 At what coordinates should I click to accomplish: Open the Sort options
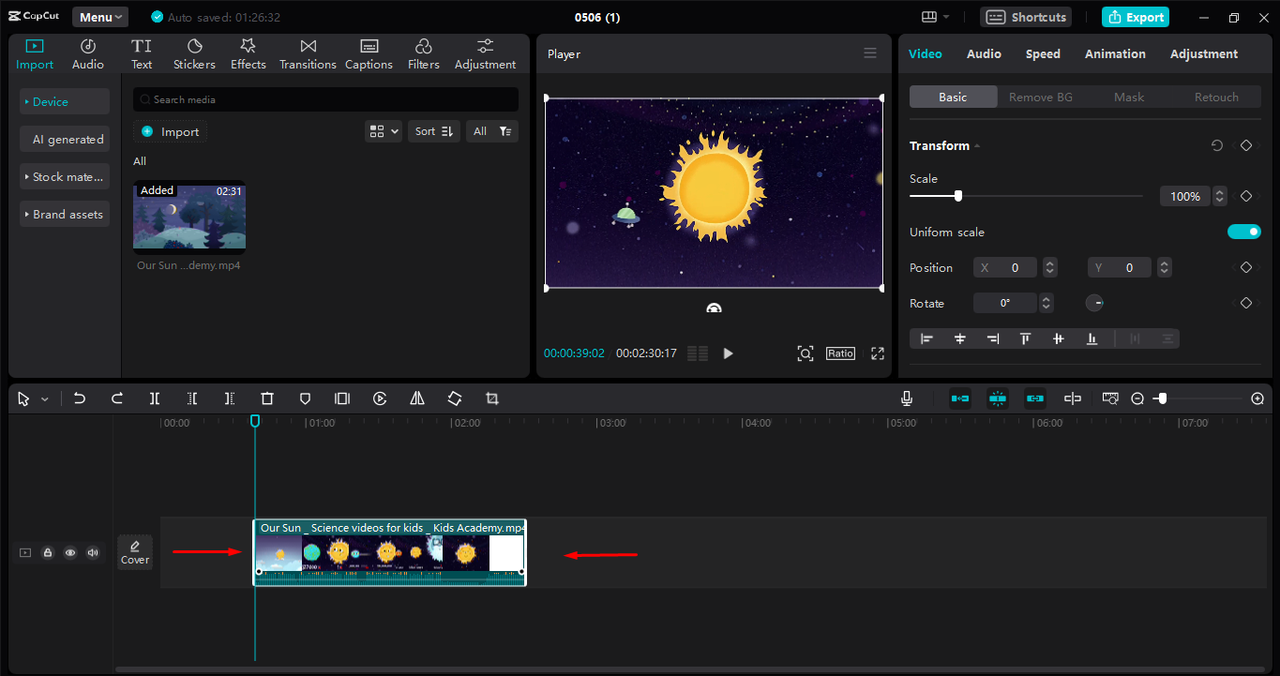pos(434,131)
